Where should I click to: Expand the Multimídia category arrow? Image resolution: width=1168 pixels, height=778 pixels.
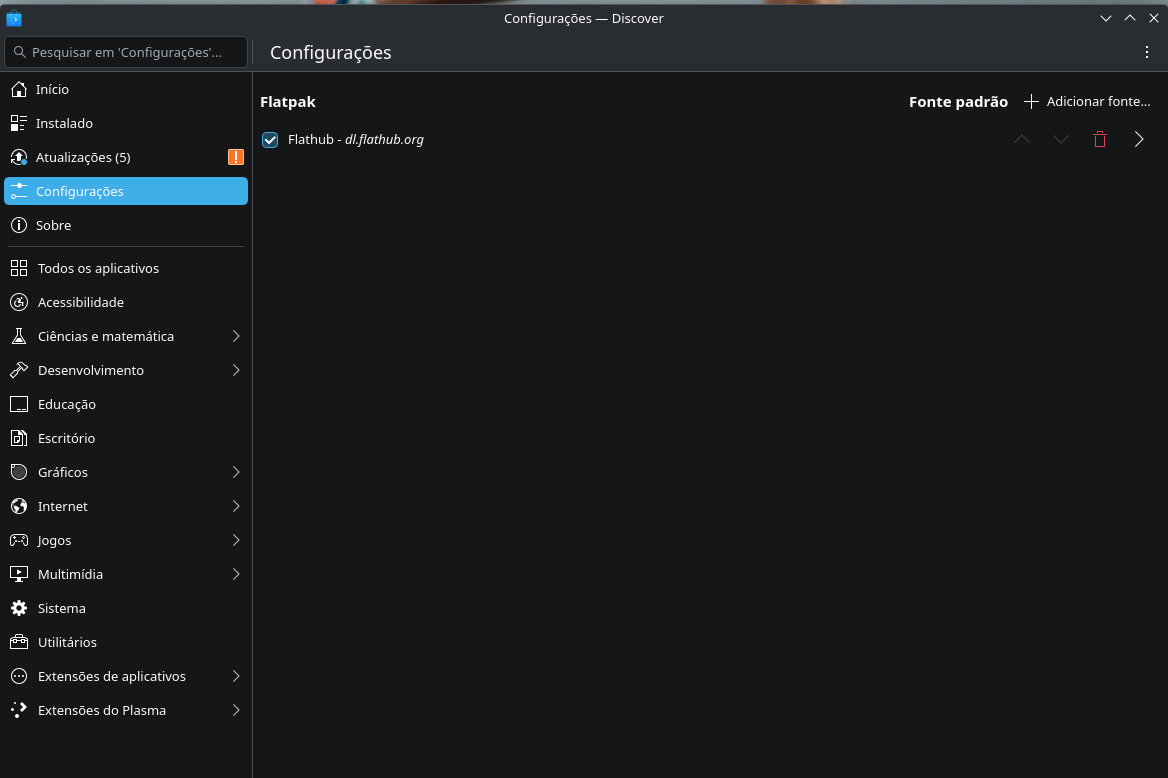coord(236,574)
